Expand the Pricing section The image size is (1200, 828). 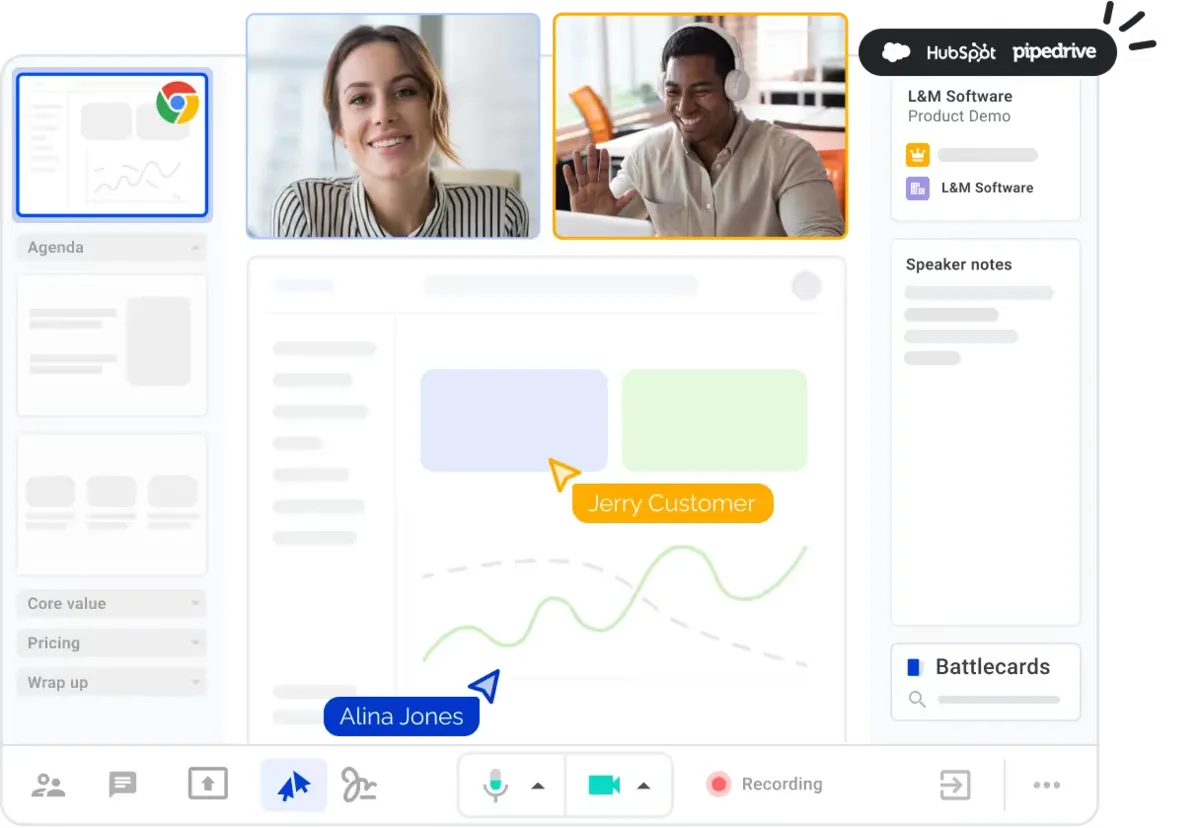(112, 643)
